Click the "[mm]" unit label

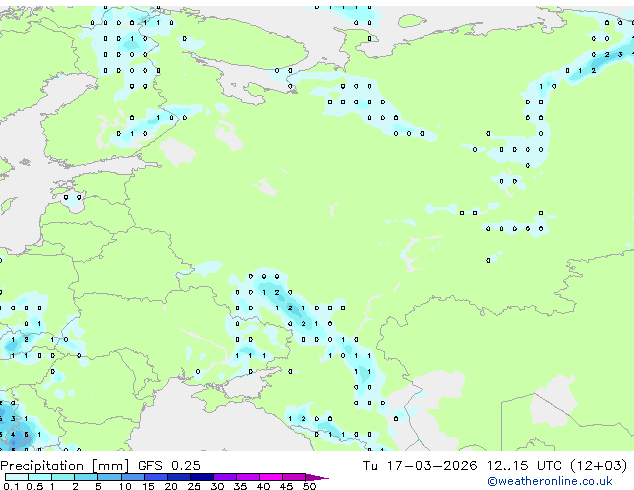coord(111,466)
